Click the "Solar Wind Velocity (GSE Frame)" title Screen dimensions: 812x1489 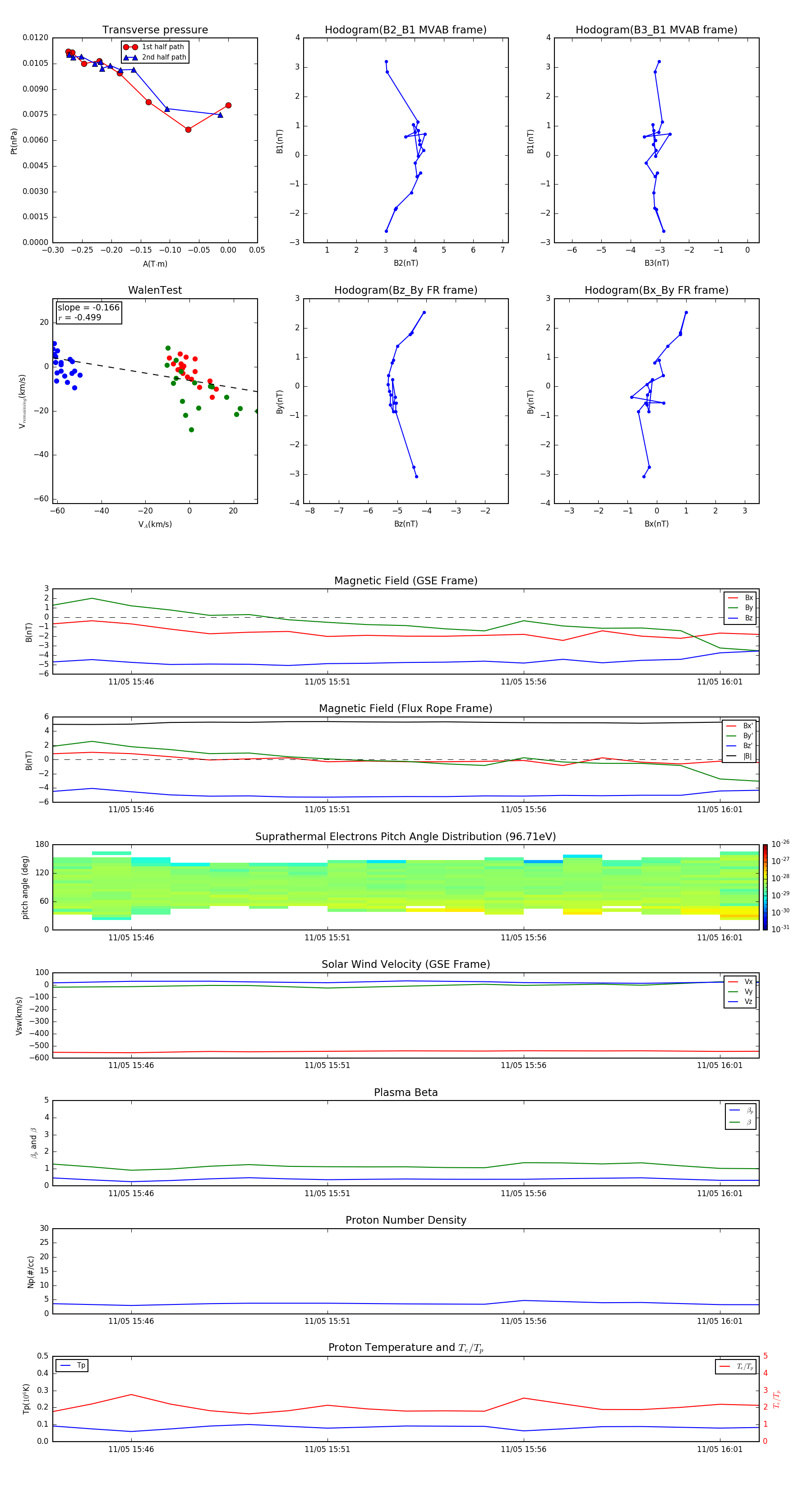pos(406,964)
